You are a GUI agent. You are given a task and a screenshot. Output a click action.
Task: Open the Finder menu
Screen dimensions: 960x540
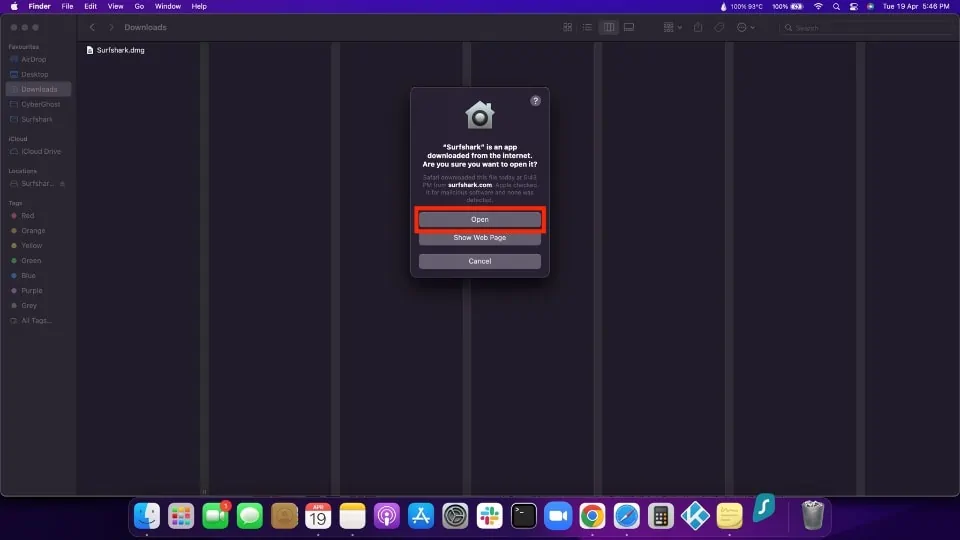(x=40, y=6)
